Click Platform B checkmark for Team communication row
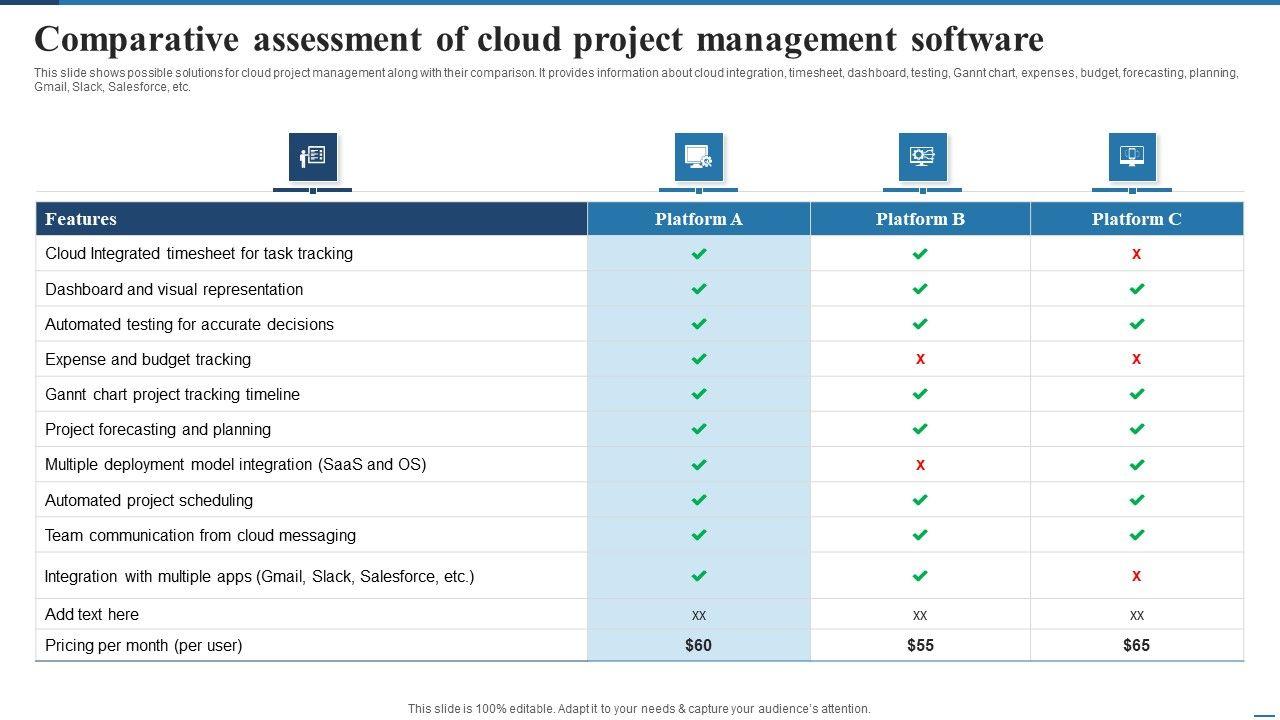Screen dimensions: 1280x720 click(920, 535)
